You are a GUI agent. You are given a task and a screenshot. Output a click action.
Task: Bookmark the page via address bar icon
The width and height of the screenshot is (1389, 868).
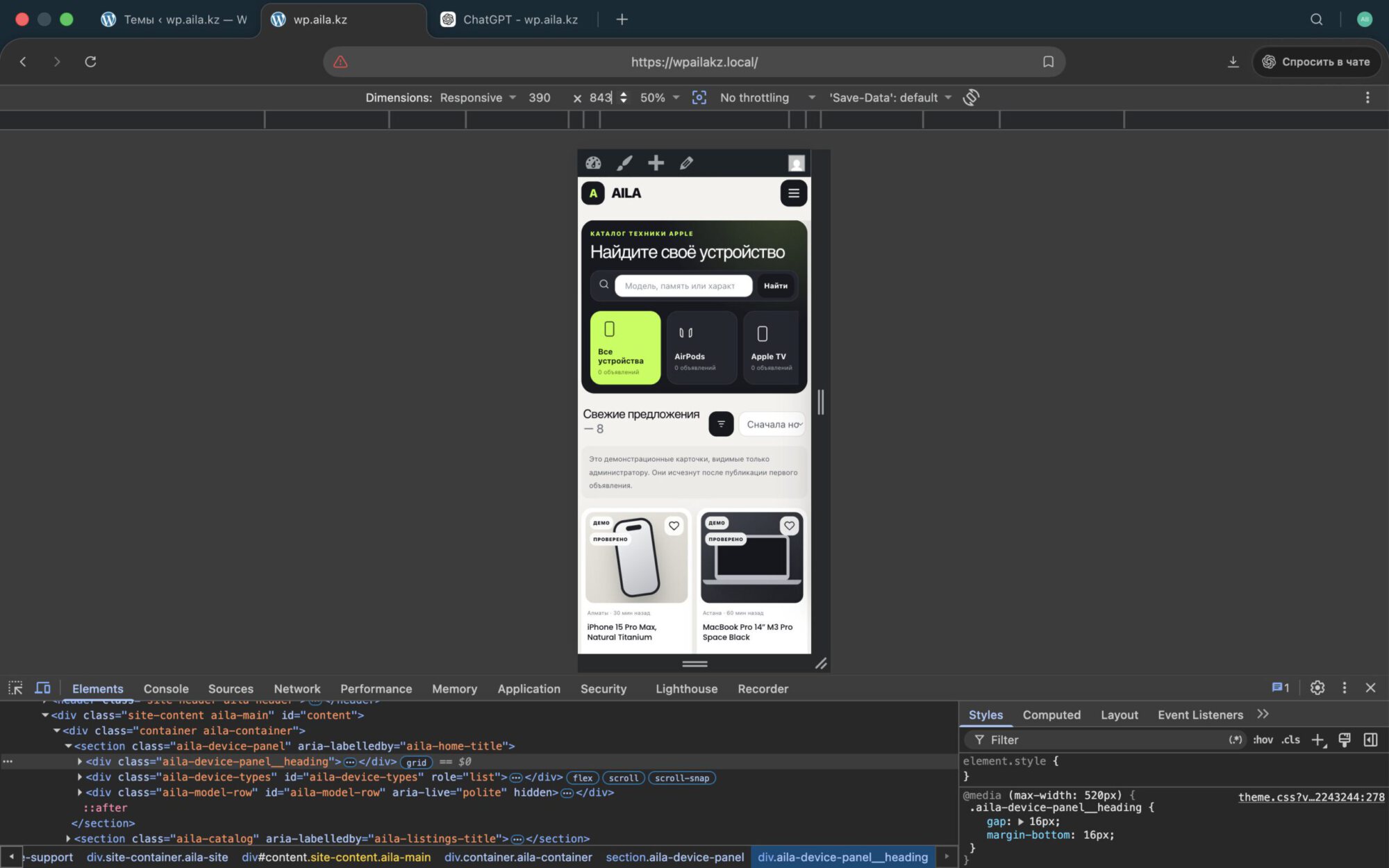click(1048, 62)
